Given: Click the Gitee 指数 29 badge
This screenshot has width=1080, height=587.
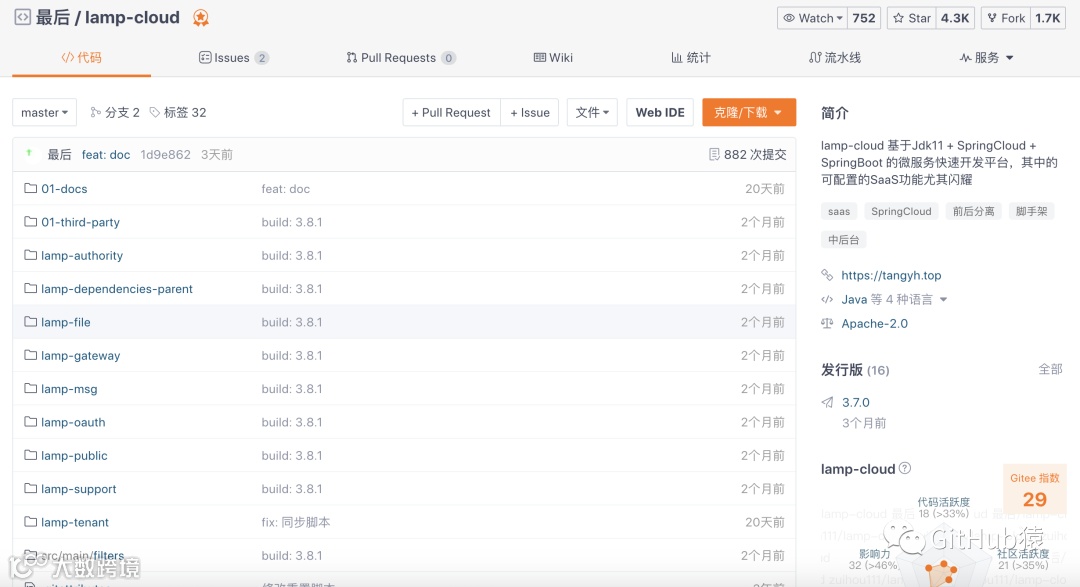Looking at the screenshot, I should pos(1035,490).
